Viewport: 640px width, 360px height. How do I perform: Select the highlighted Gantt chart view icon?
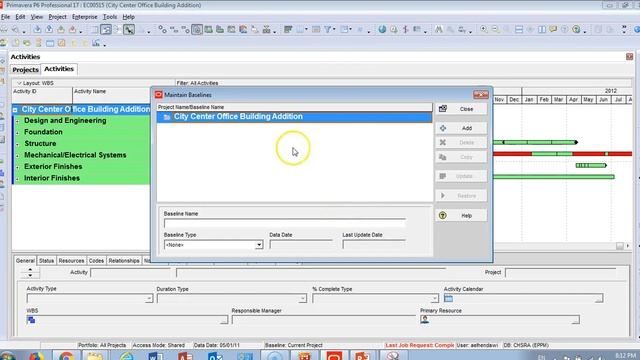pyautogui.click(x=106, y=29)
